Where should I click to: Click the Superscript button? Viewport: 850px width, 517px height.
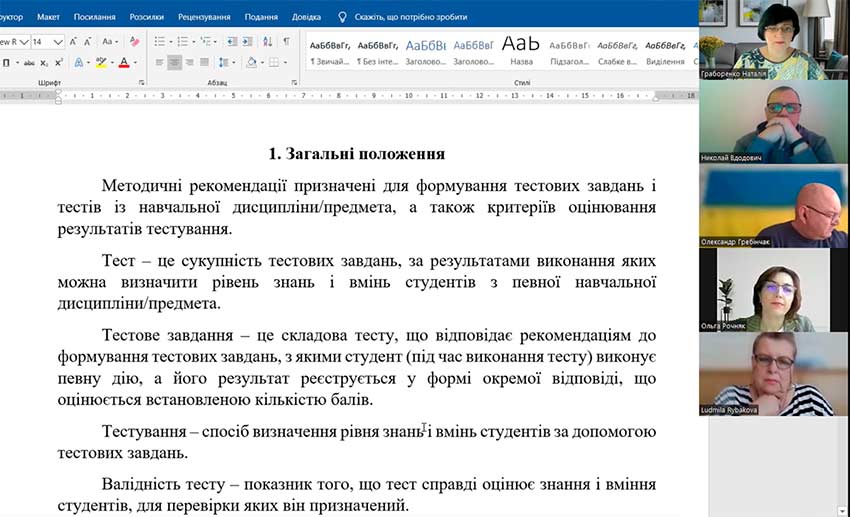[x=58, y=62]
